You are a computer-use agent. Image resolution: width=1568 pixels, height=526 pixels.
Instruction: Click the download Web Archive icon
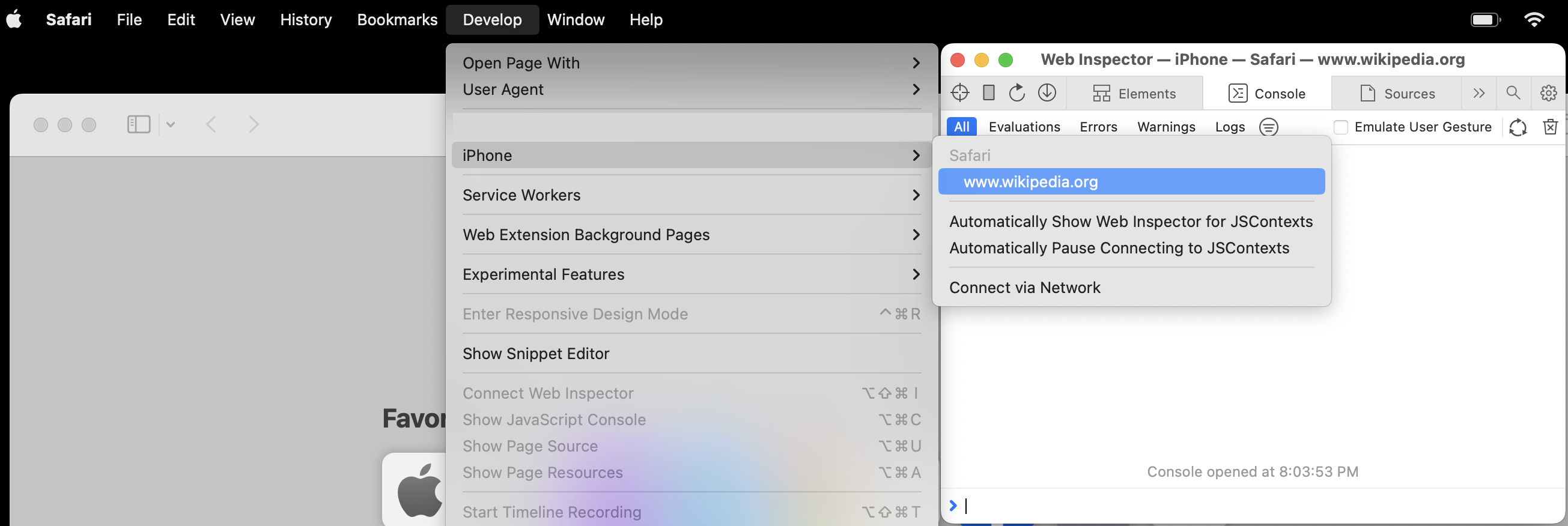click(x=1047, y=93)
